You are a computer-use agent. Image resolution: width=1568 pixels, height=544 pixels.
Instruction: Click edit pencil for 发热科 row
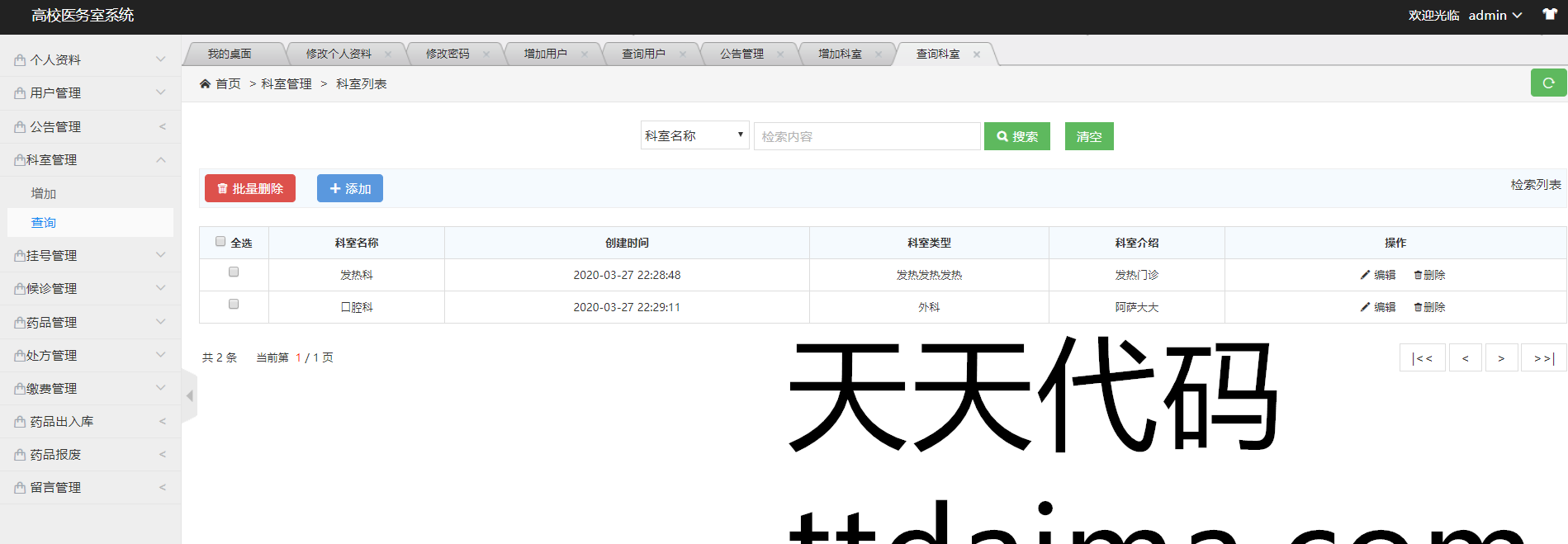(x=1366, y=275)
